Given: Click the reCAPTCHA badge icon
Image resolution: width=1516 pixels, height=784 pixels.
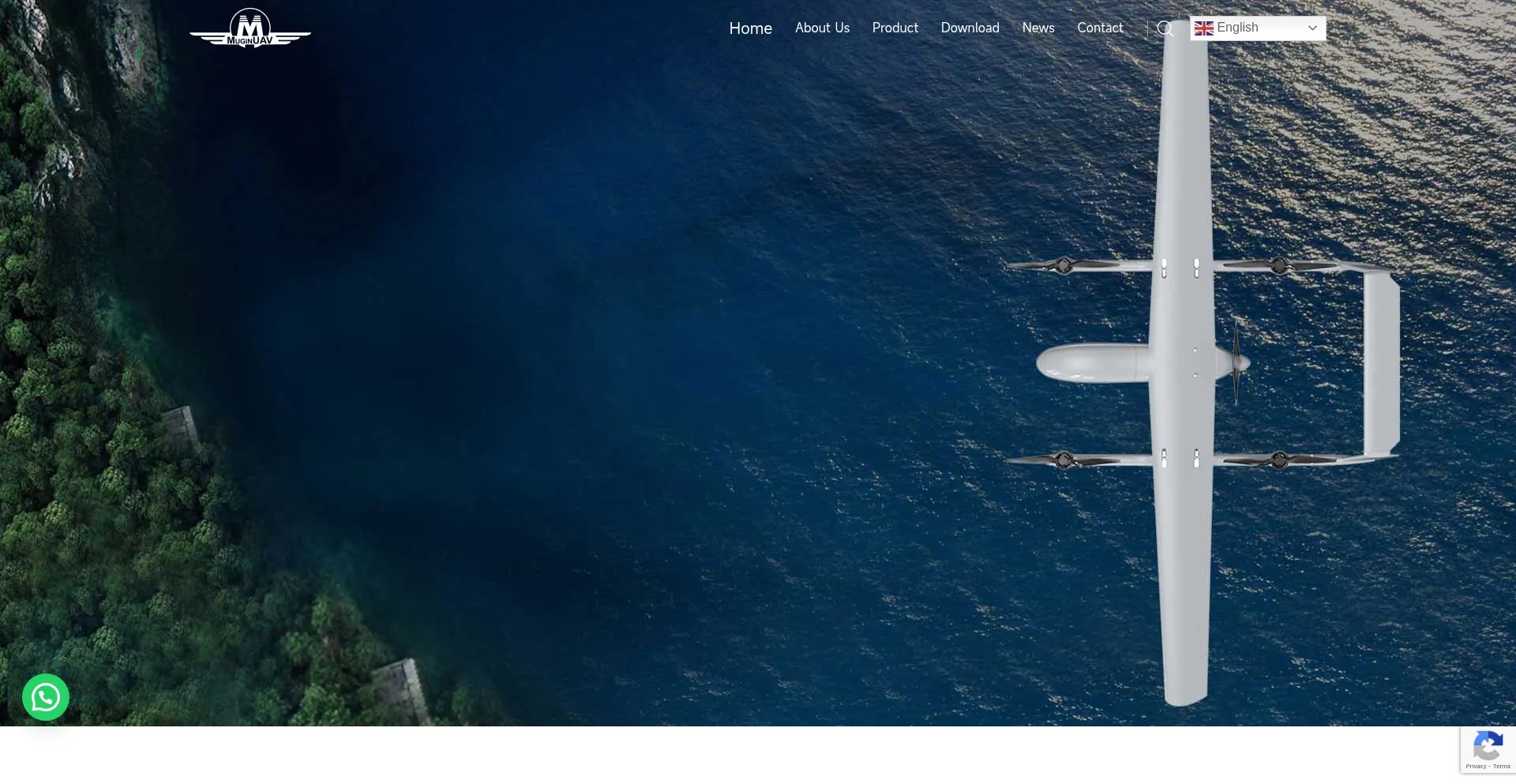Looking at the screenshot, I should click(x=1488, y=746).
